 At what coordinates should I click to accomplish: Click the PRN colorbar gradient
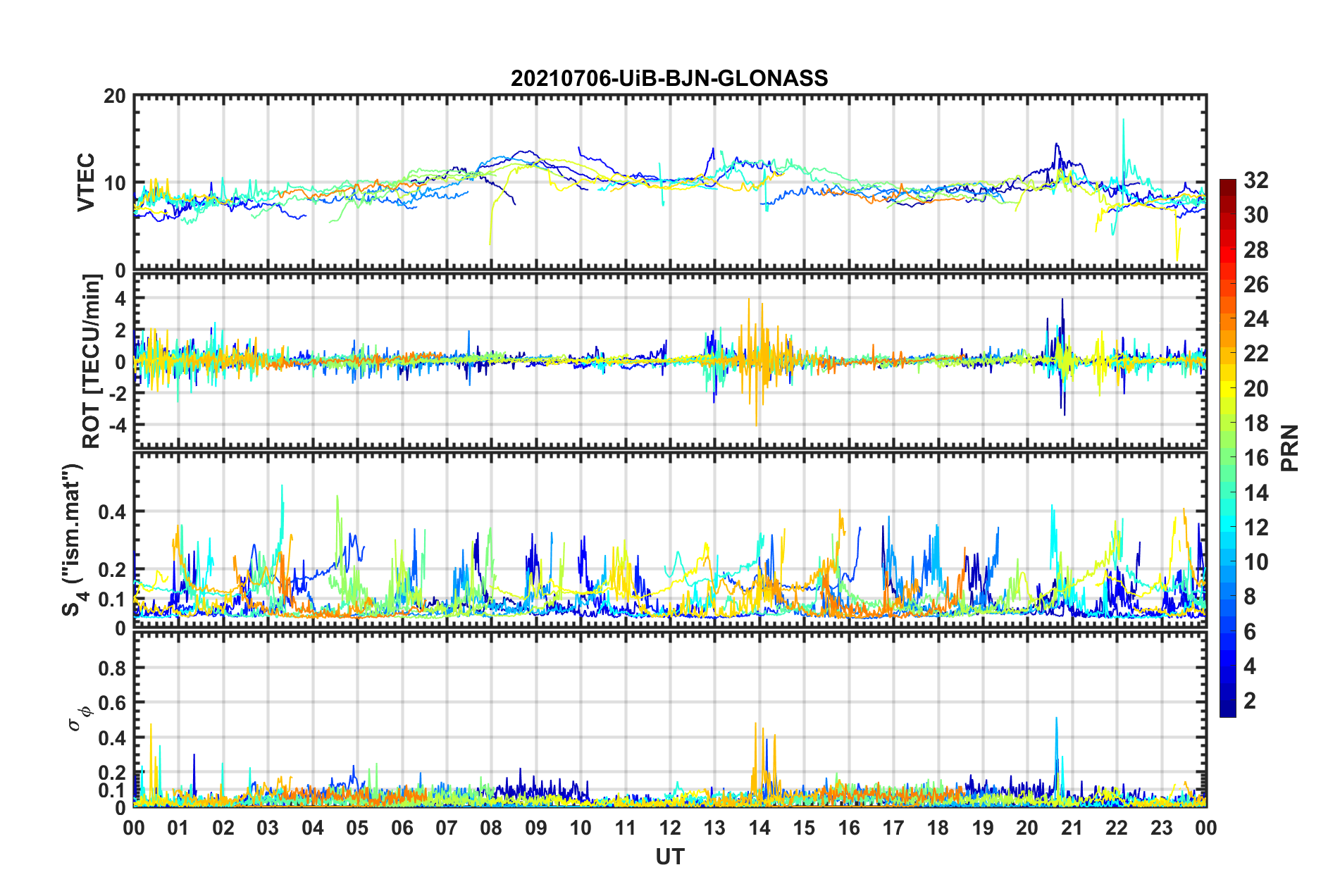click(1227, 448)
